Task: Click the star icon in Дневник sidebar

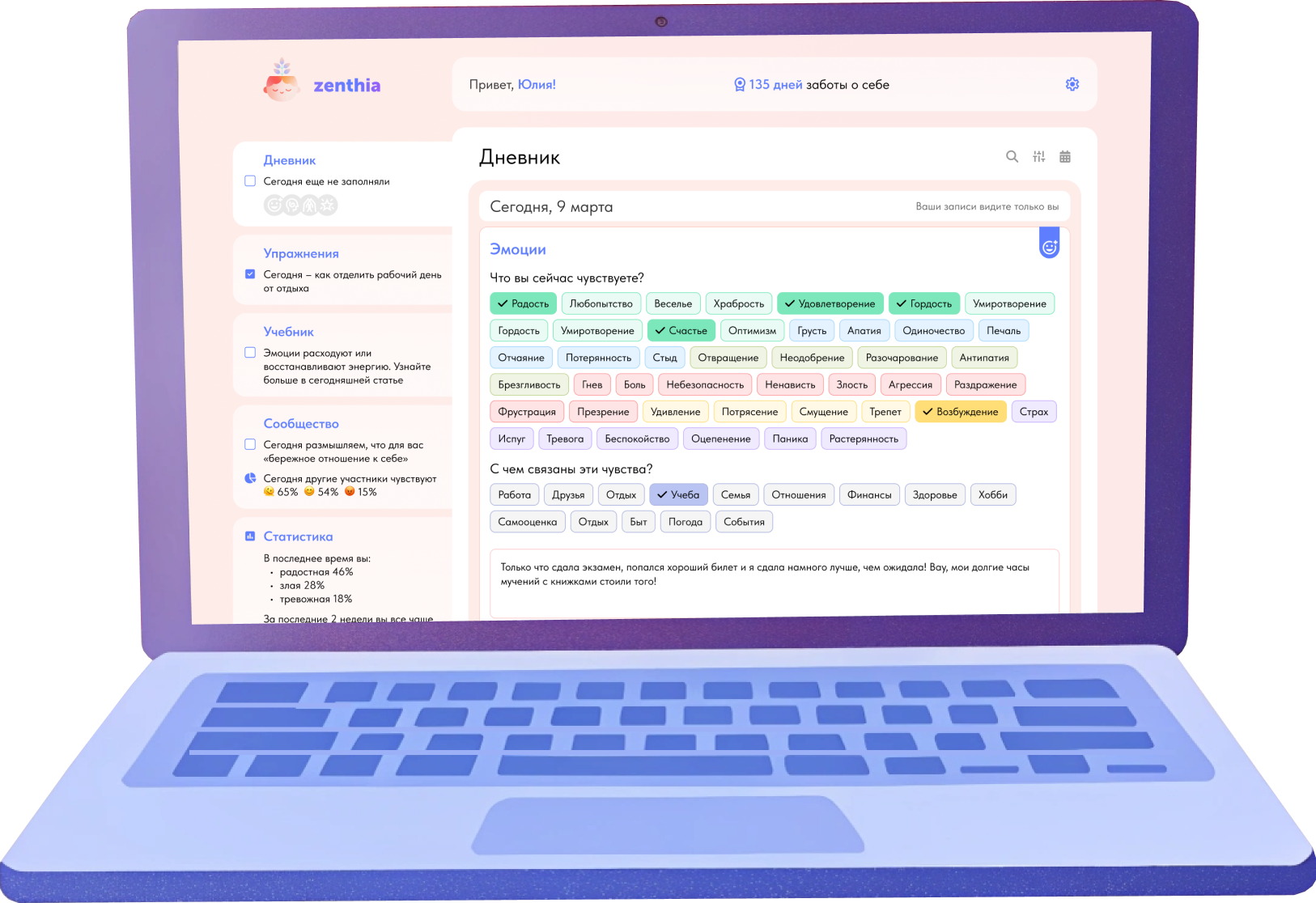Action: 328,206
